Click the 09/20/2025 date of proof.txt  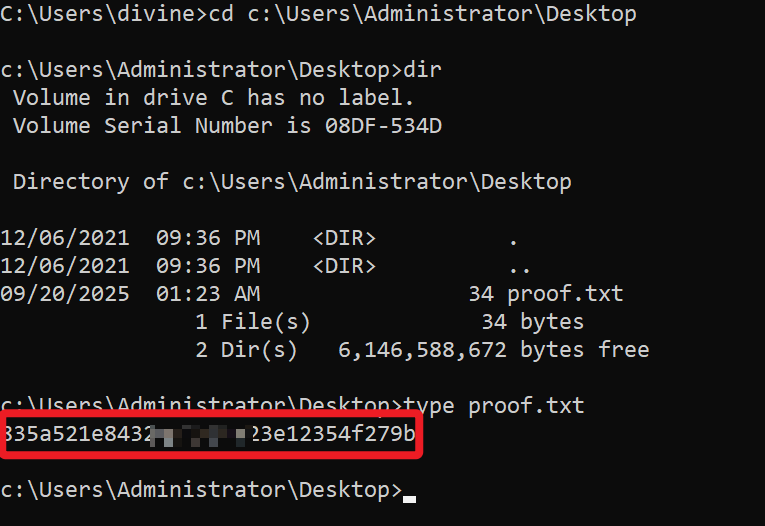point(65,294)
